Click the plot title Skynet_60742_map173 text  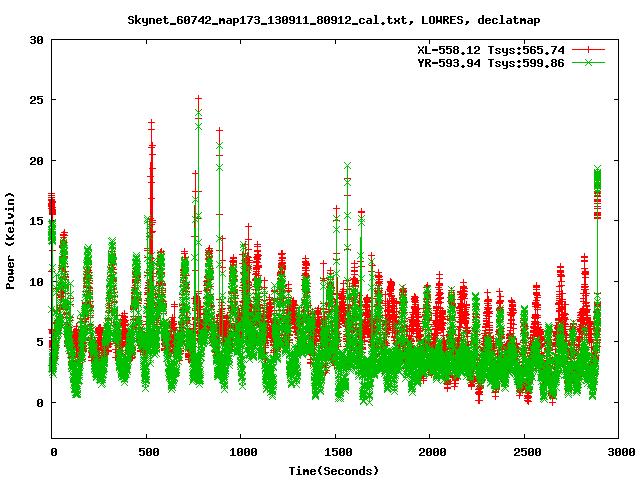(x=334, y=20)
